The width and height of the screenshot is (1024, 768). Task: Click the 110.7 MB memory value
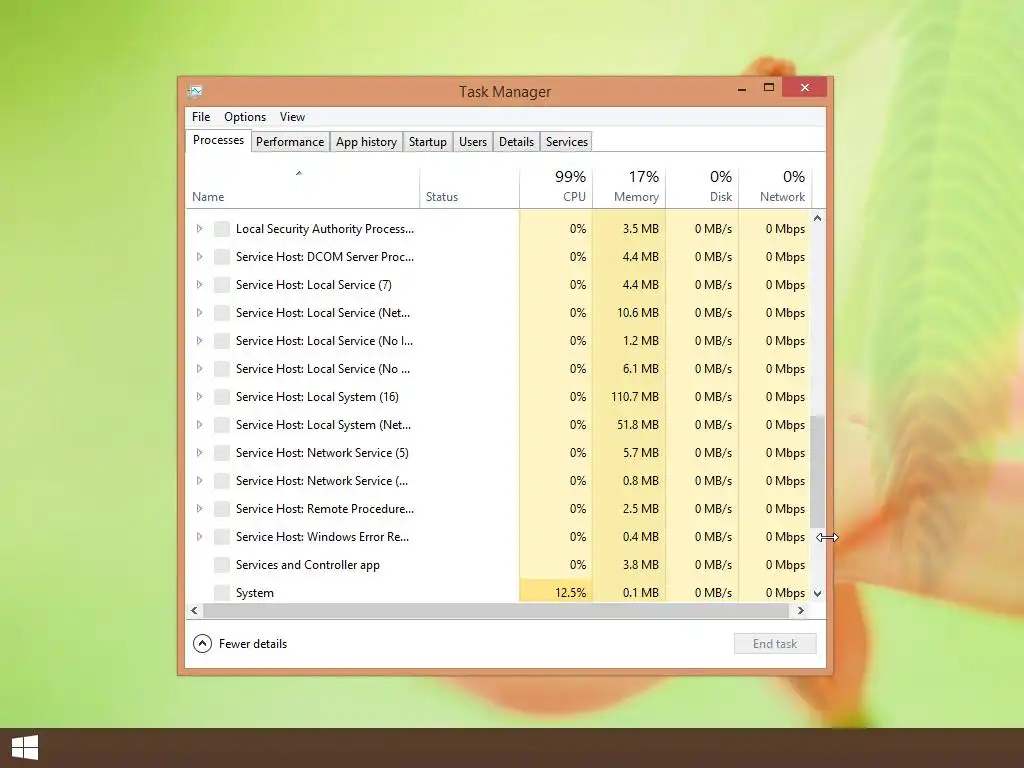tap(635, 397)
